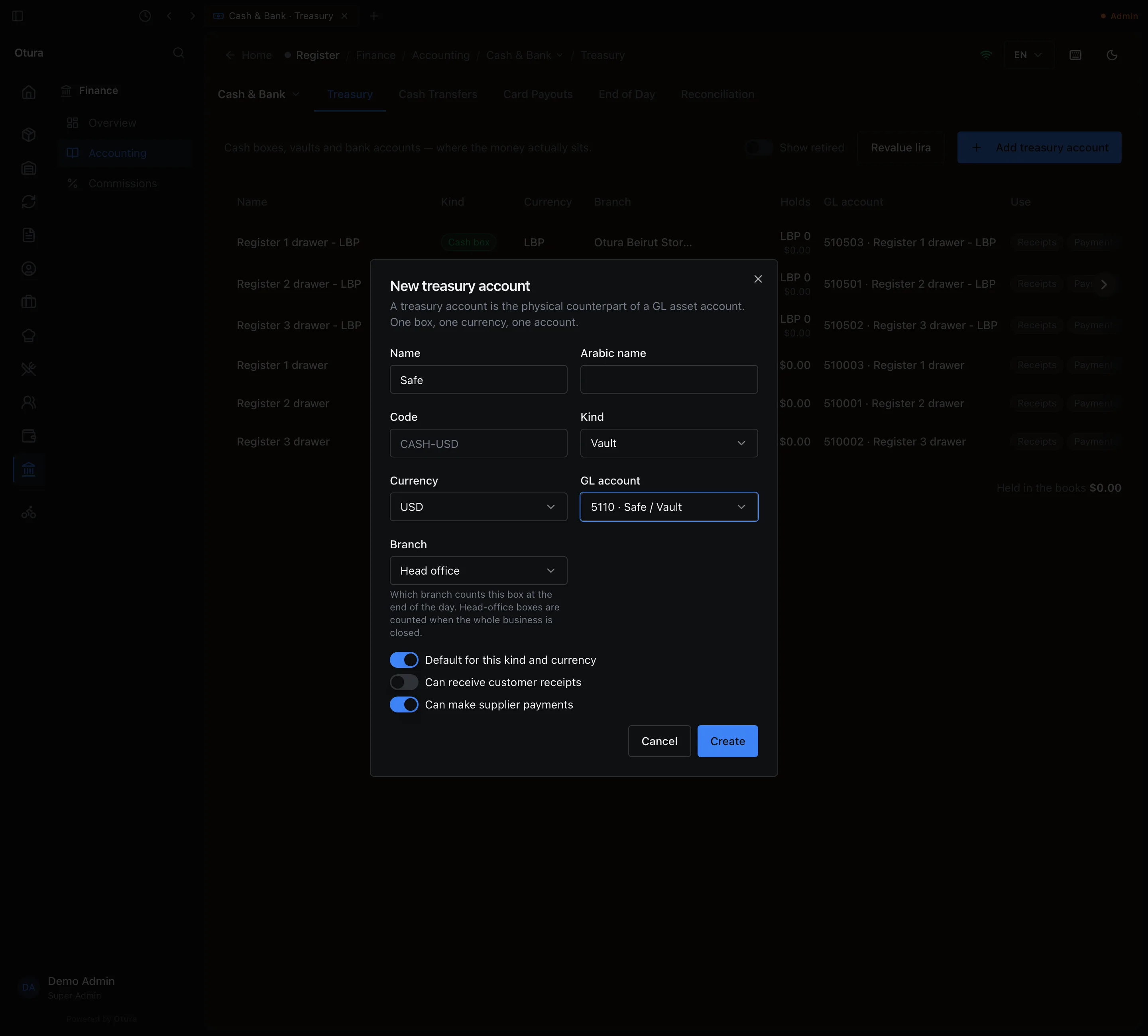Open the cube inventory sidebar icon

click(x=28, y=134)
